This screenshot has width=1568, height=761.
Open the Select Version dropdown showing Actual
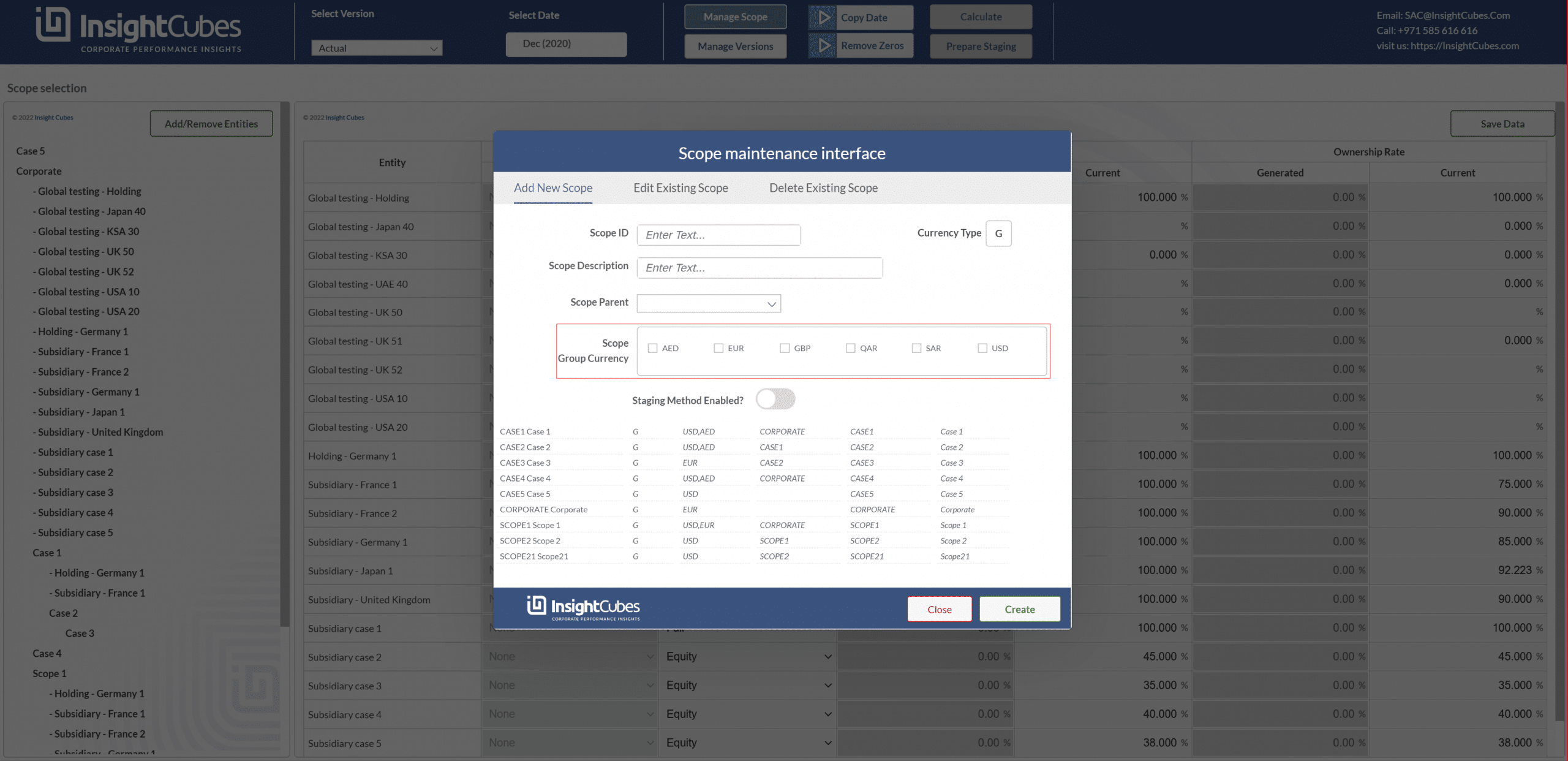(x=376, y=48)
